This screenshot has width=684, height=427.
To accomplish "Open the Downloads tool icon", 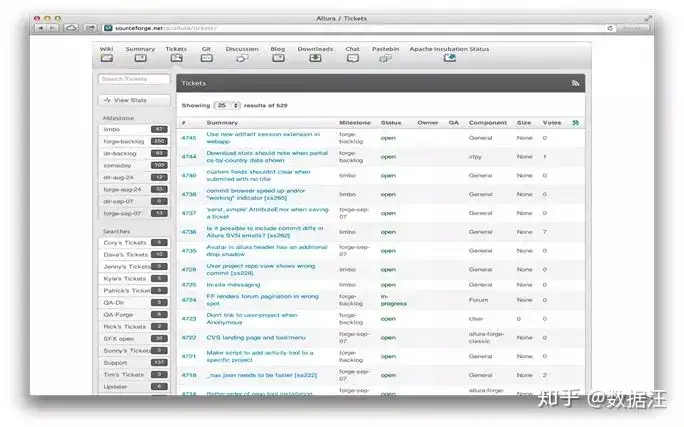I will point(315,58).
